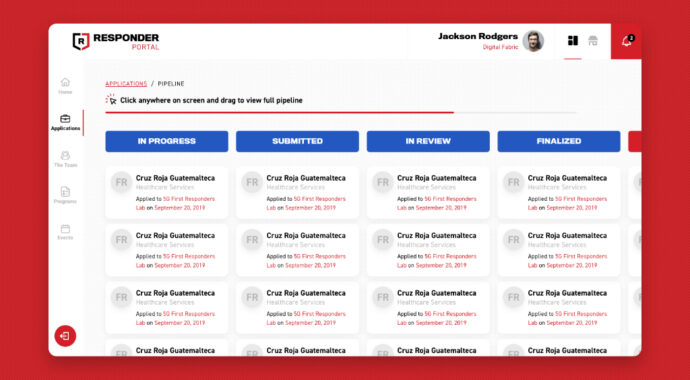
Task: Open The Team in the sidebar
Action: [65, 159]
